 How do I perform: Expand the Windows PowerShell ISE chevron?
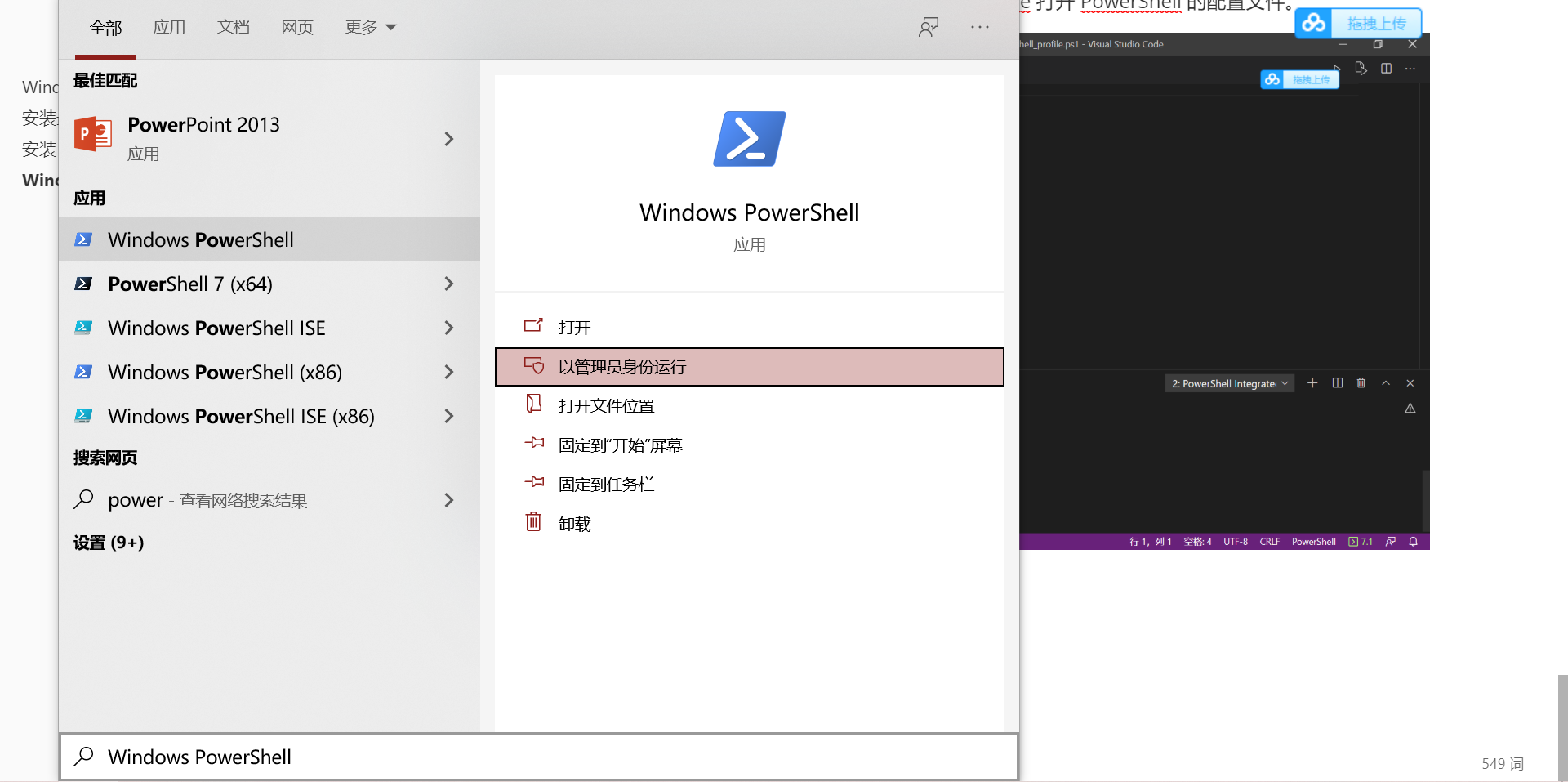click(x=448, y=328)
